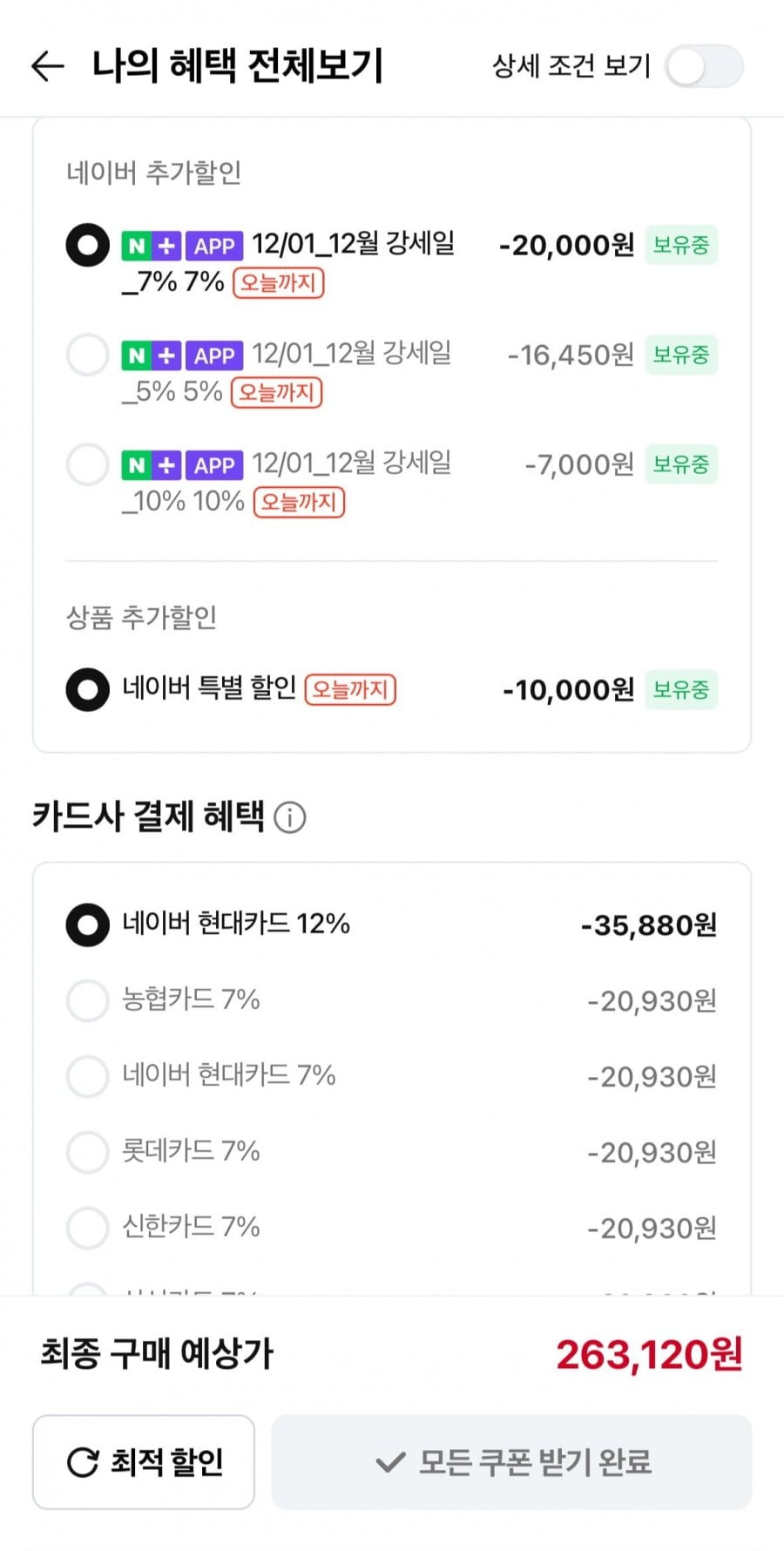Screen dimensions: 784x1551
Task: Select the 7% 강세일 coupon radio
Action: click(88, 245)
